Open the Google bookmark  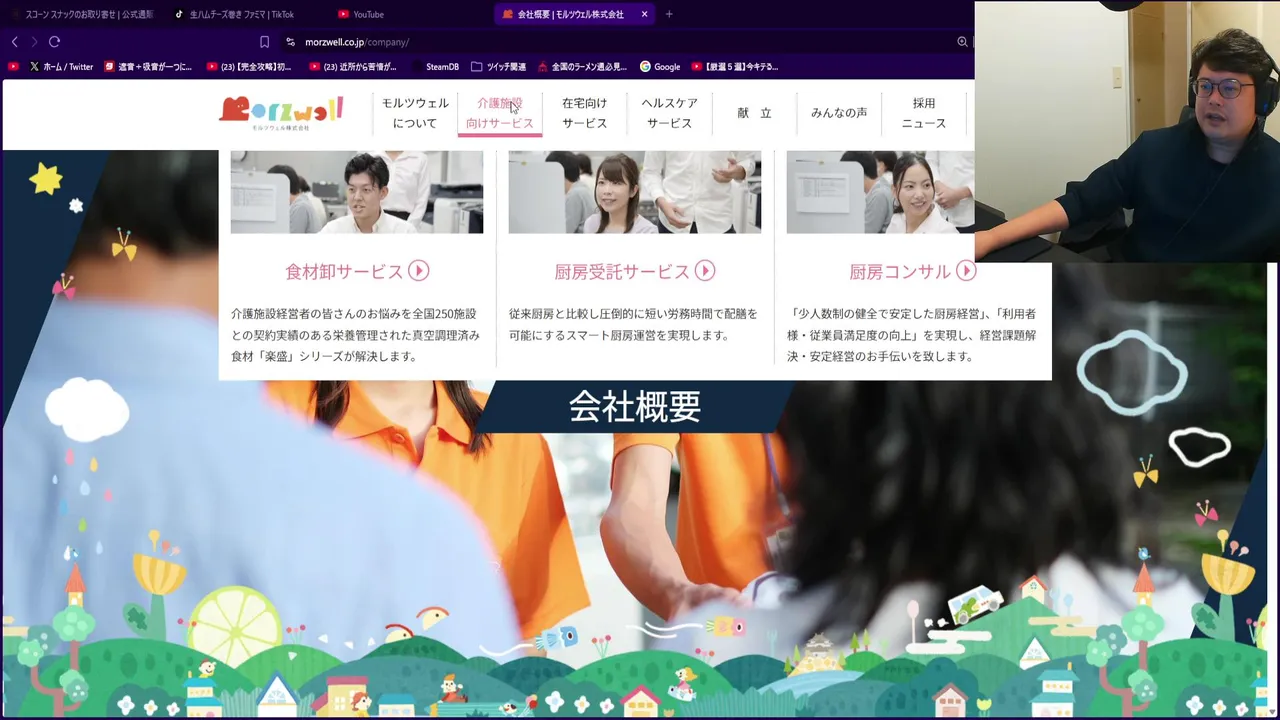click(x=660, y=67)
